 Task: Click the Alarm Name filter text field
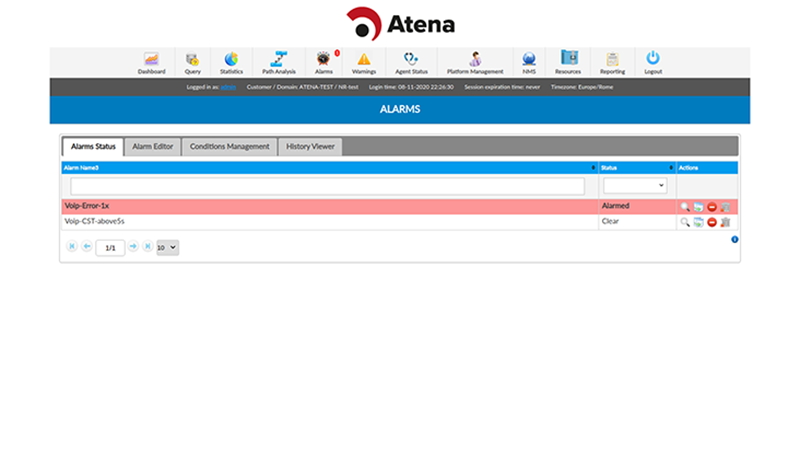pyautogui.click(x=327, y=186)
